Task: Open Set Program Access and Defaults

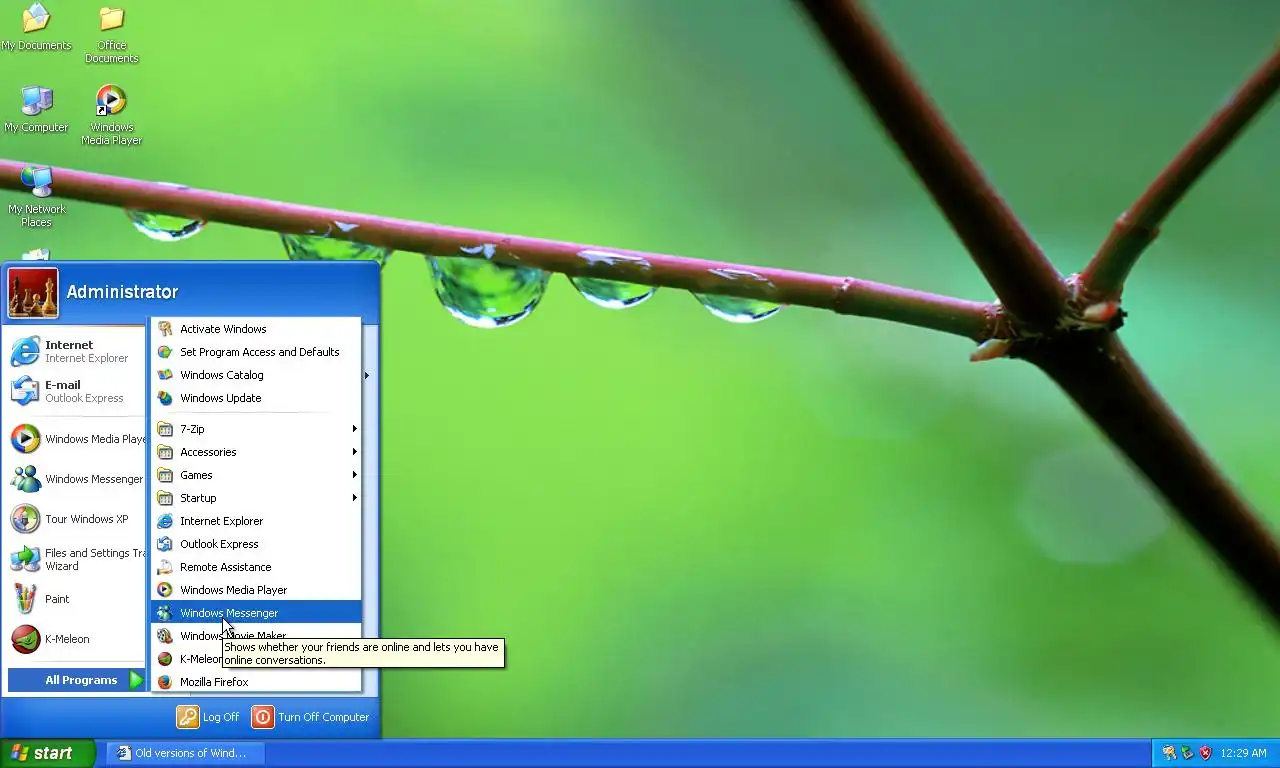Action: 256,352
